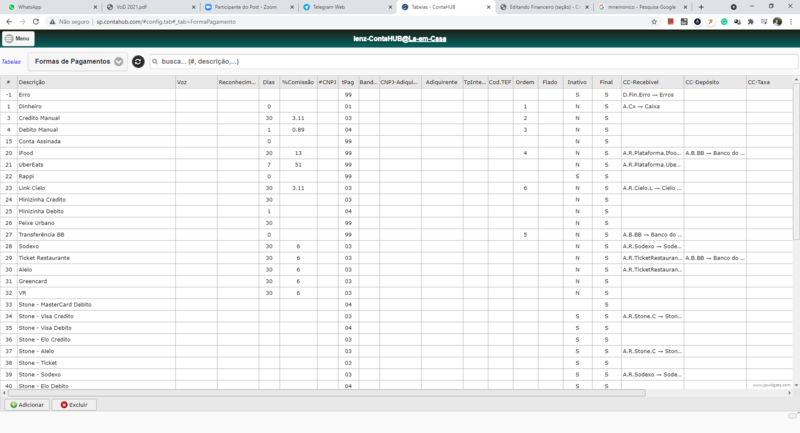Sort by %Comissão column header
The height and width of the screenshot is (433, 800).
[298, 82]
